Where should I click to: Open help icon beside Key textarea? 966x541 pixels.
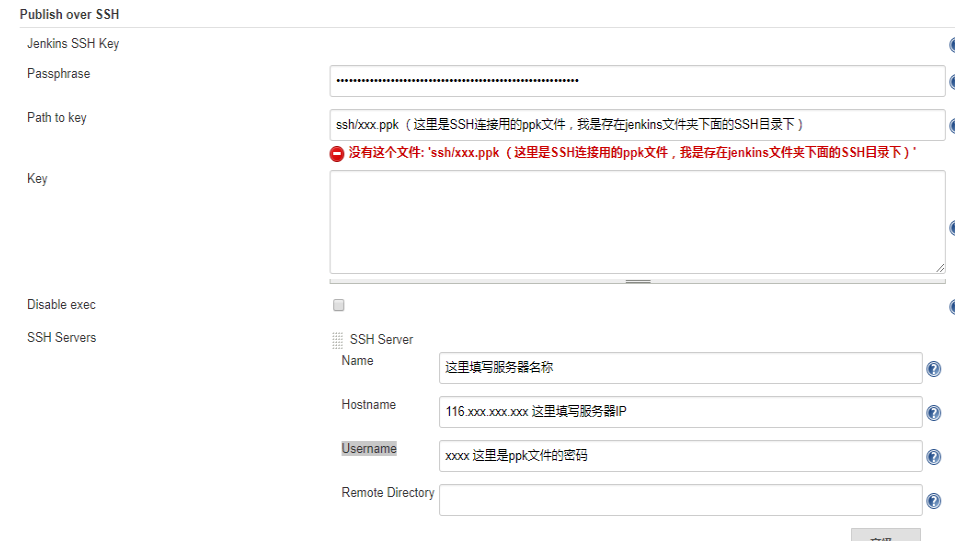click(952, 228)
